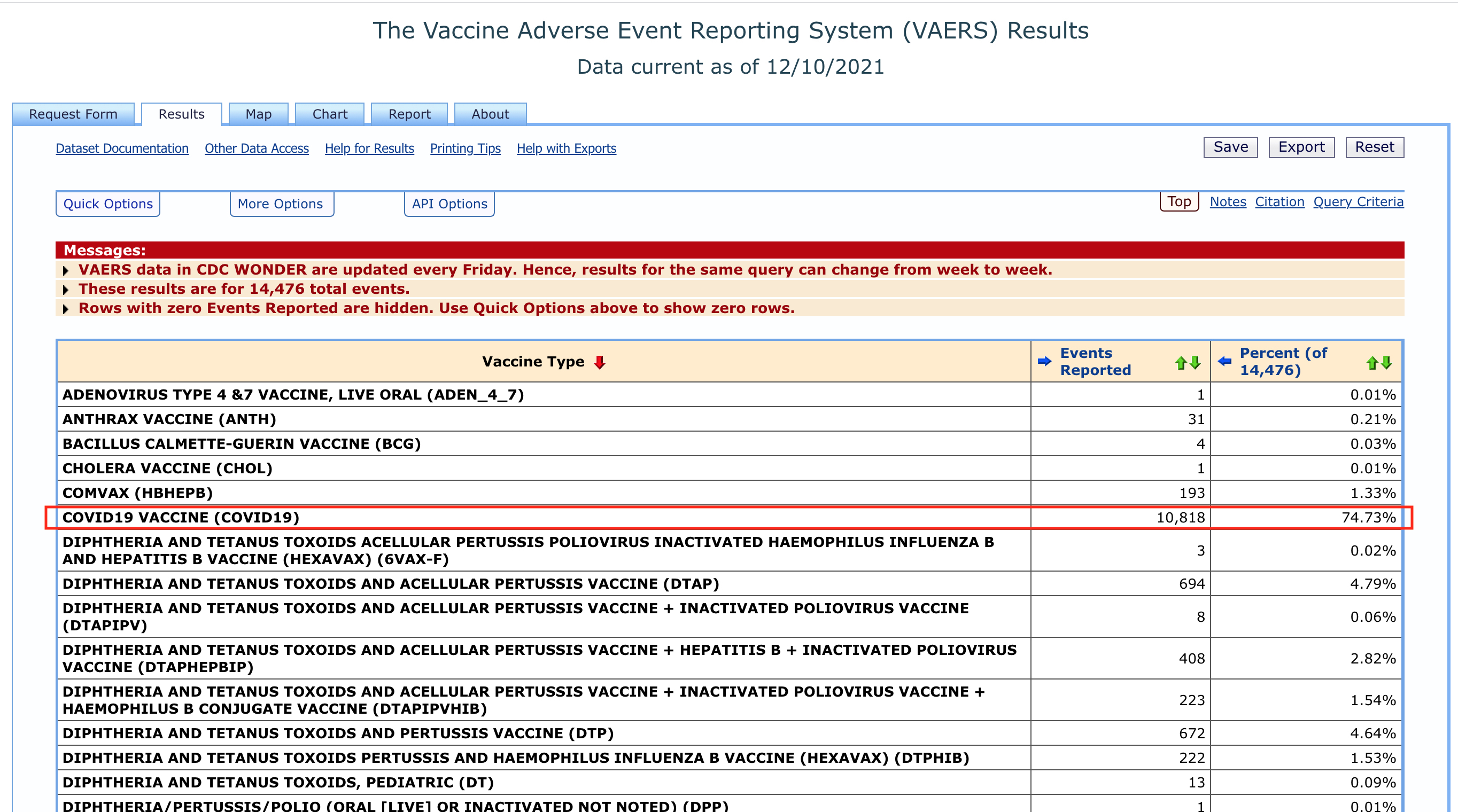Sort Percent column descending with green down arrow
This screenshot has height=812, width=1458.
[1386, 362]
